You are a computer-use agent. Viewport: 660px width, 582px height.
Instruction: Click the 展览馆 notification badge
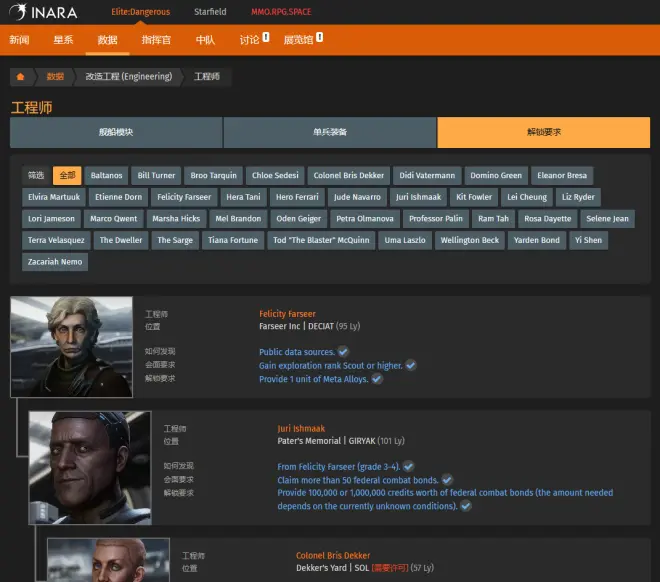318,37
